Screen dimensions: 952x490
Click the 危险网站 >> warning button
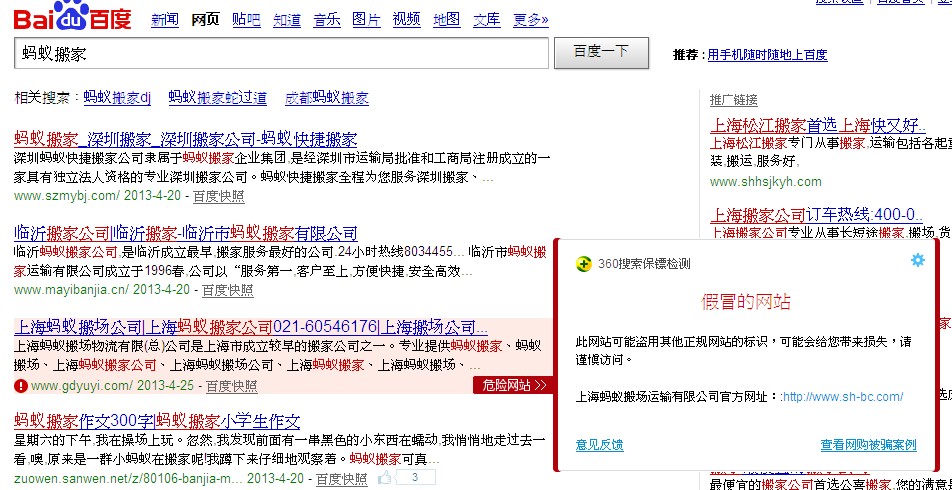pyautogui.click(x=513, y=385)
